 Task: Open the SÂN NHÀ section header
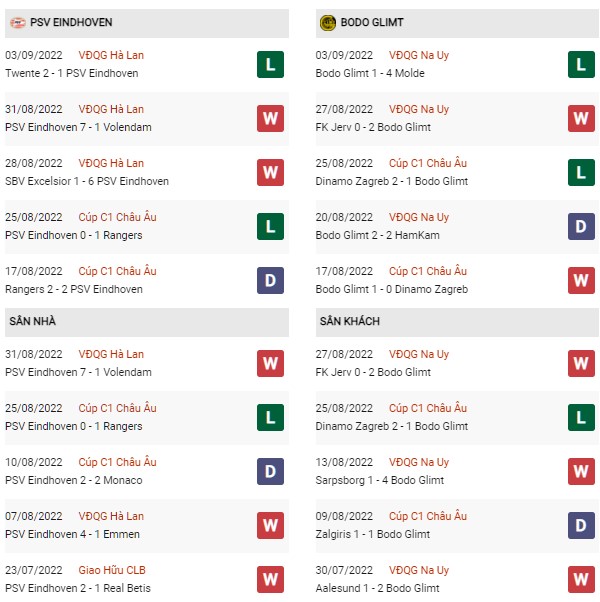(147, 322)
